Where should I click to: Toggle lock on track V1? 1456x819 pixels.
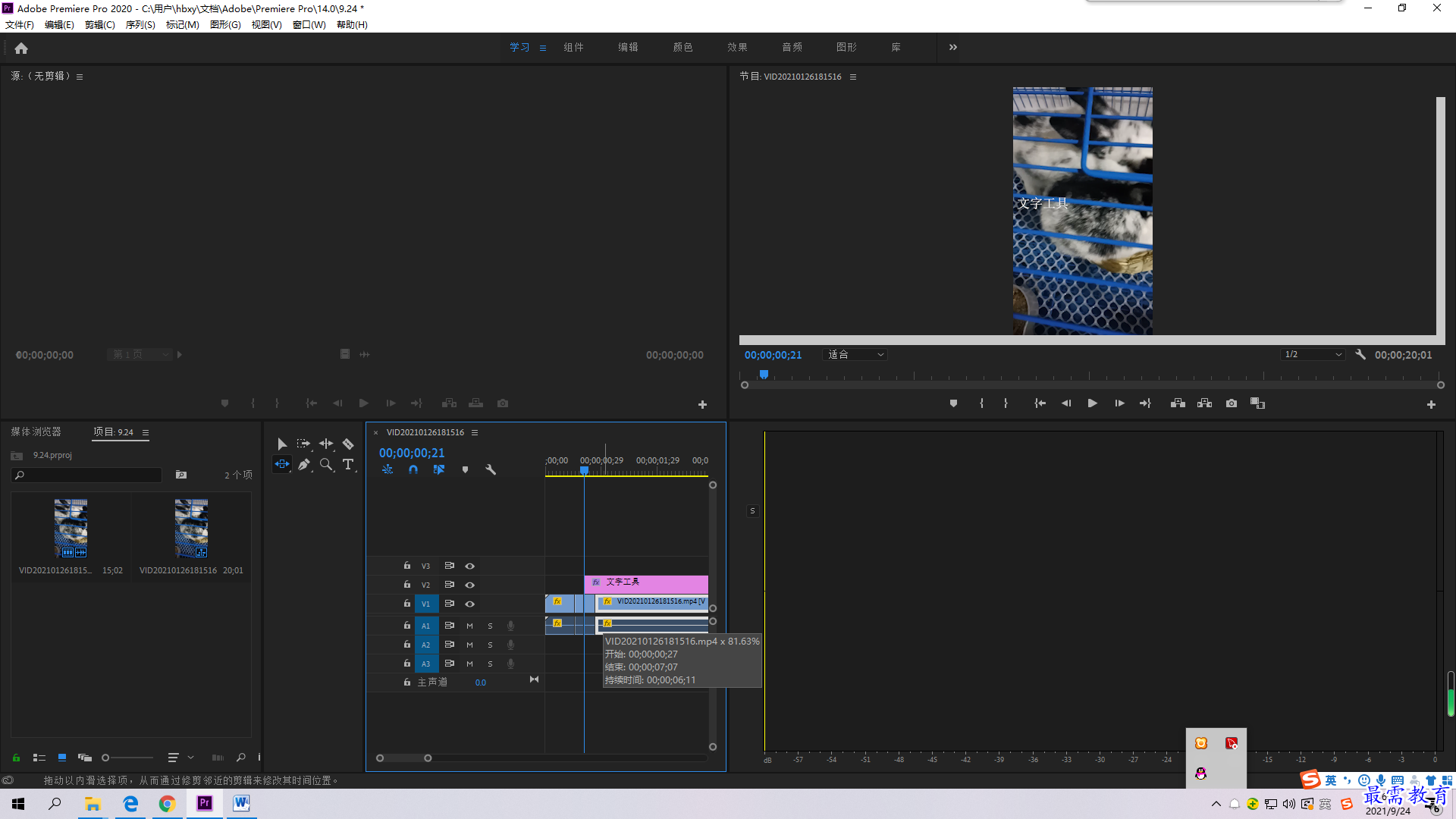407,604
